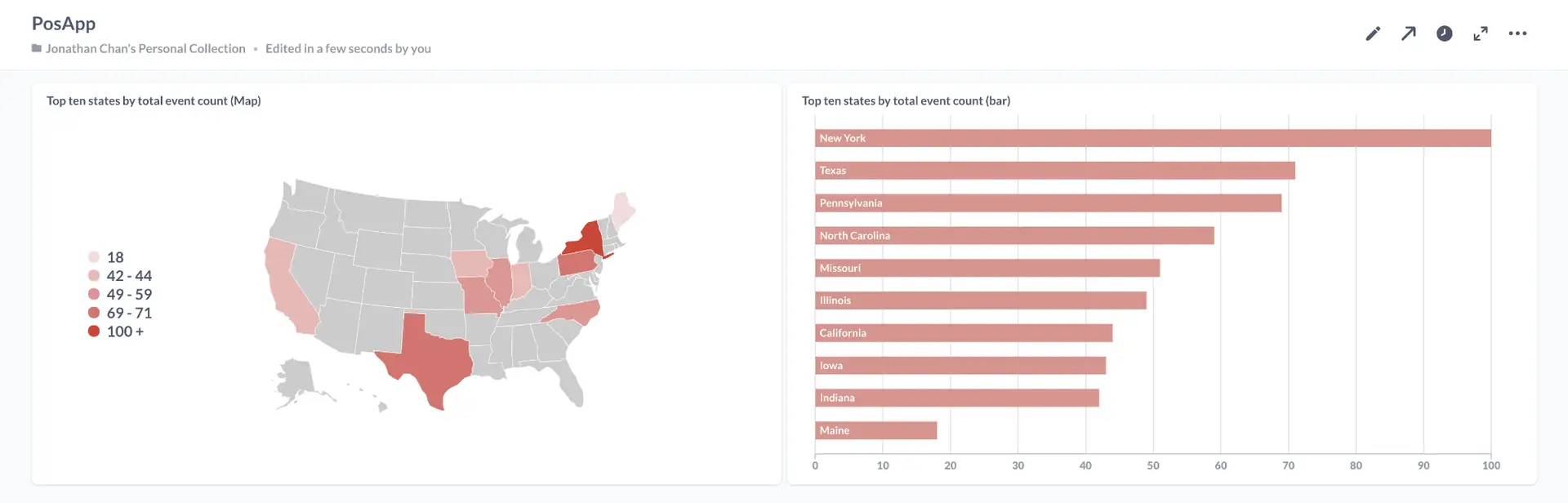Open the three-dot more options menu
The image size is (1568, 503).
coord(1517,33)
